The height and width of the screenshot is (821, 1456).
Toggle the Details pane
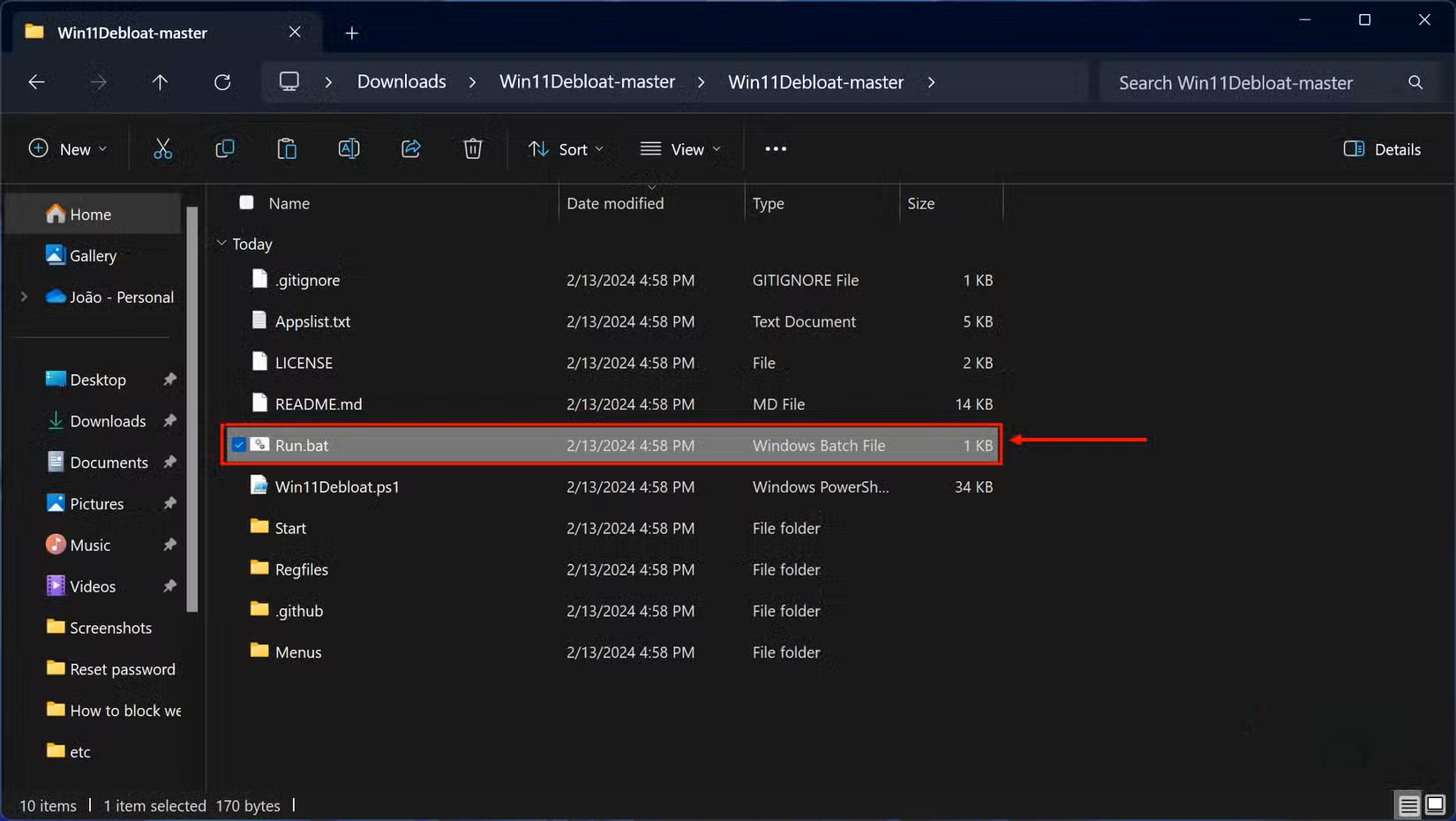[x=1382, y=148]
